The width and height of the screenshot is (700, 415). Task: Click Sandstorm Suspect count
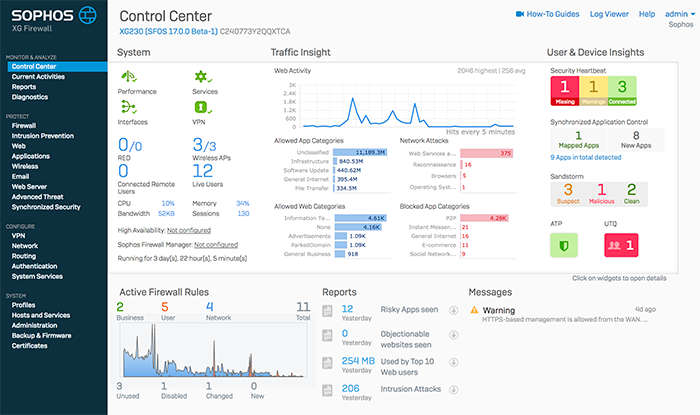(568, 194)
